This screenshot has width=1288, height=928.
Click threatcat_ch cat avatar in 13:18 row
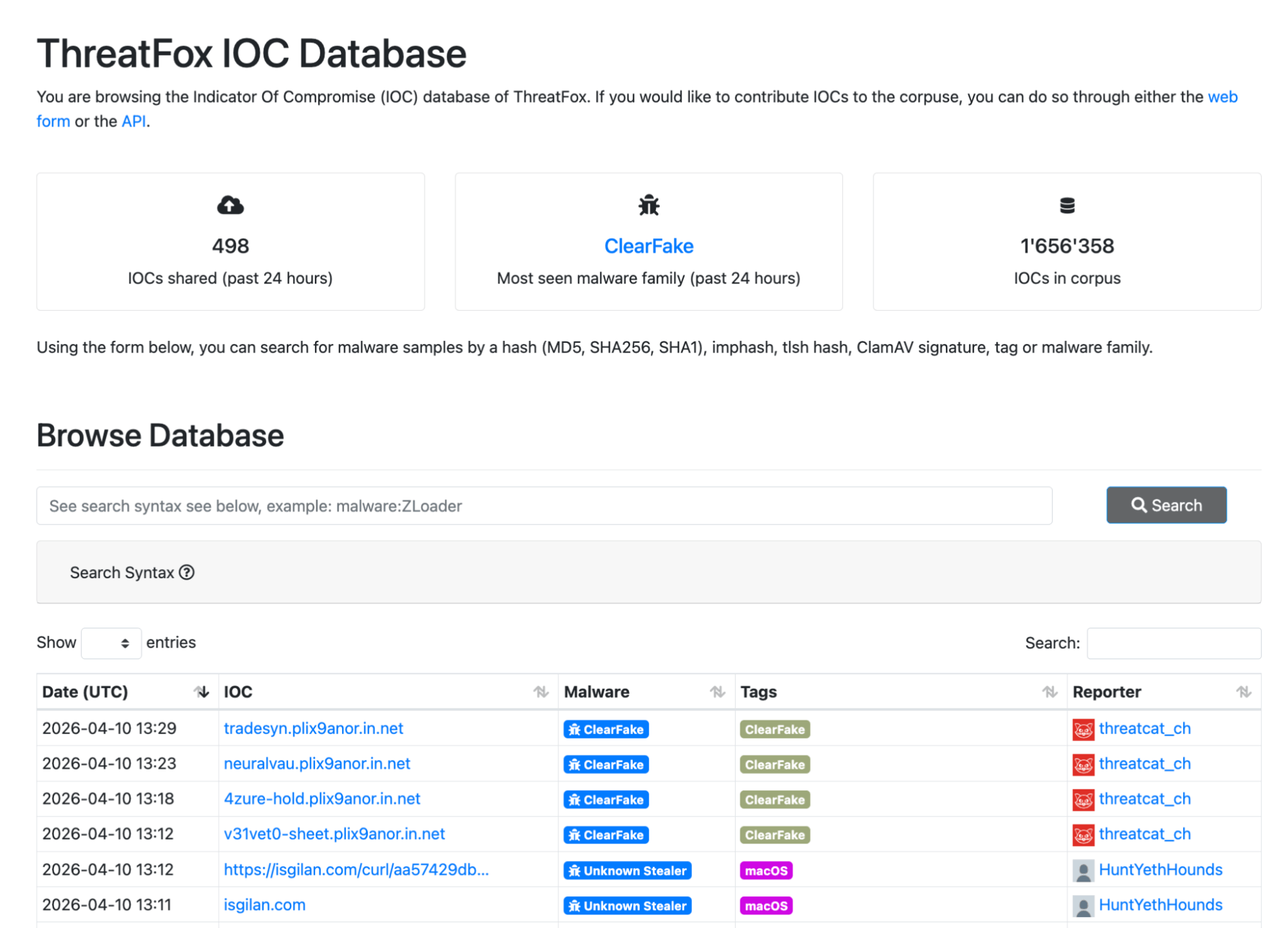point(1083,800)
